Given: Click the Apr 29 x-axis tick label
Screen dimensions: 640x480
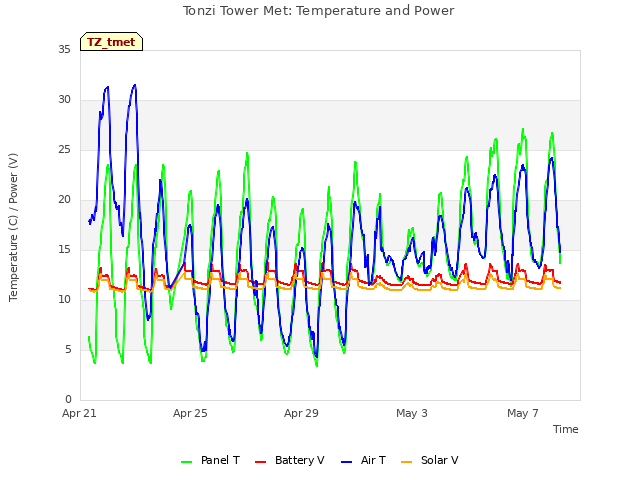Looking at the screenshot, I should (301, 413).
